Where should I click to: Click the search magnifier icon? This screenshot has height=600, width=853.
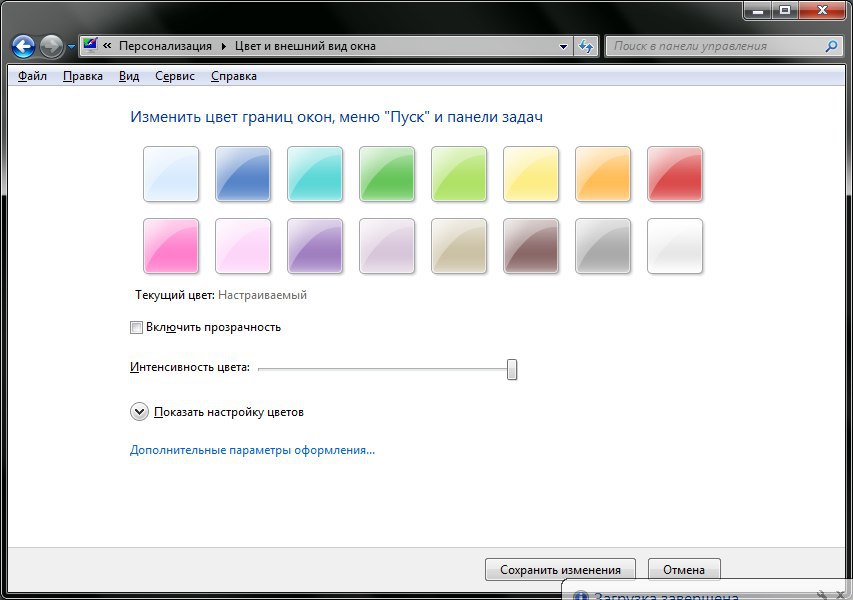pyautogui.click(x=831, y=46)
